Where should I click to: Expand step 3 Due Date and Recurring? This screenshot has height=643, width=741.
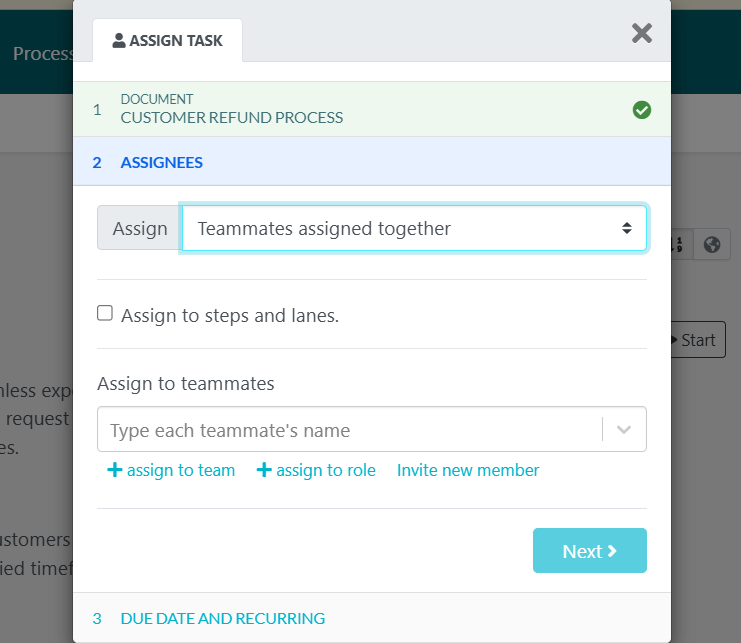click(222, 618)
